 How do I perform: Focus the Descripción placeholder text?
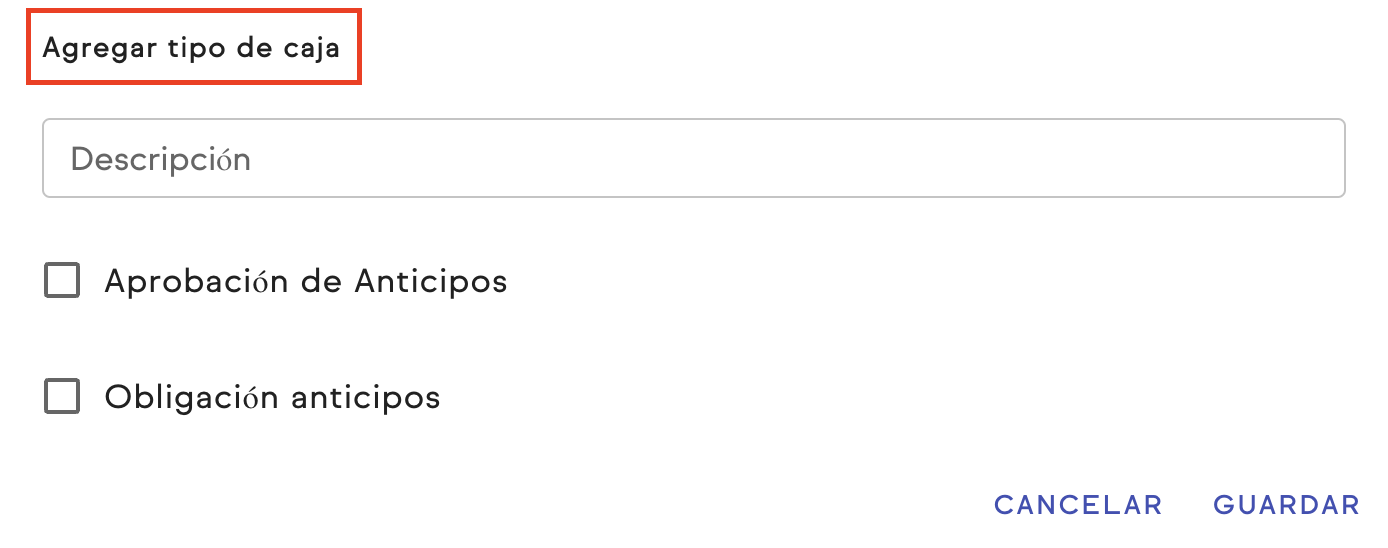160,159
